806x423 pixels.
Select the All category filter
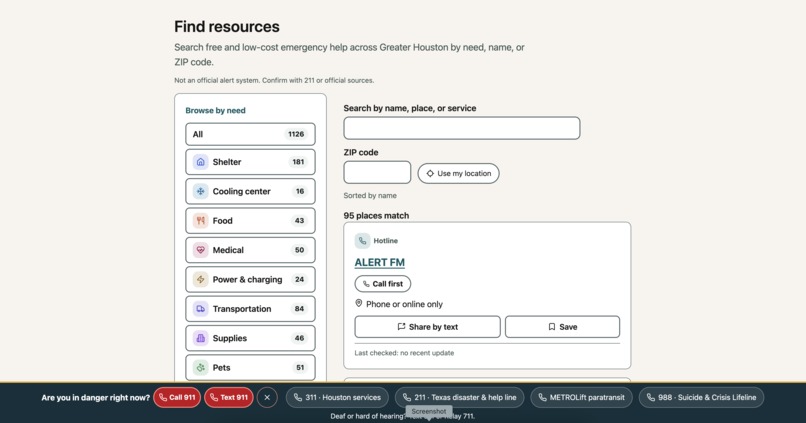pos(250,134)
